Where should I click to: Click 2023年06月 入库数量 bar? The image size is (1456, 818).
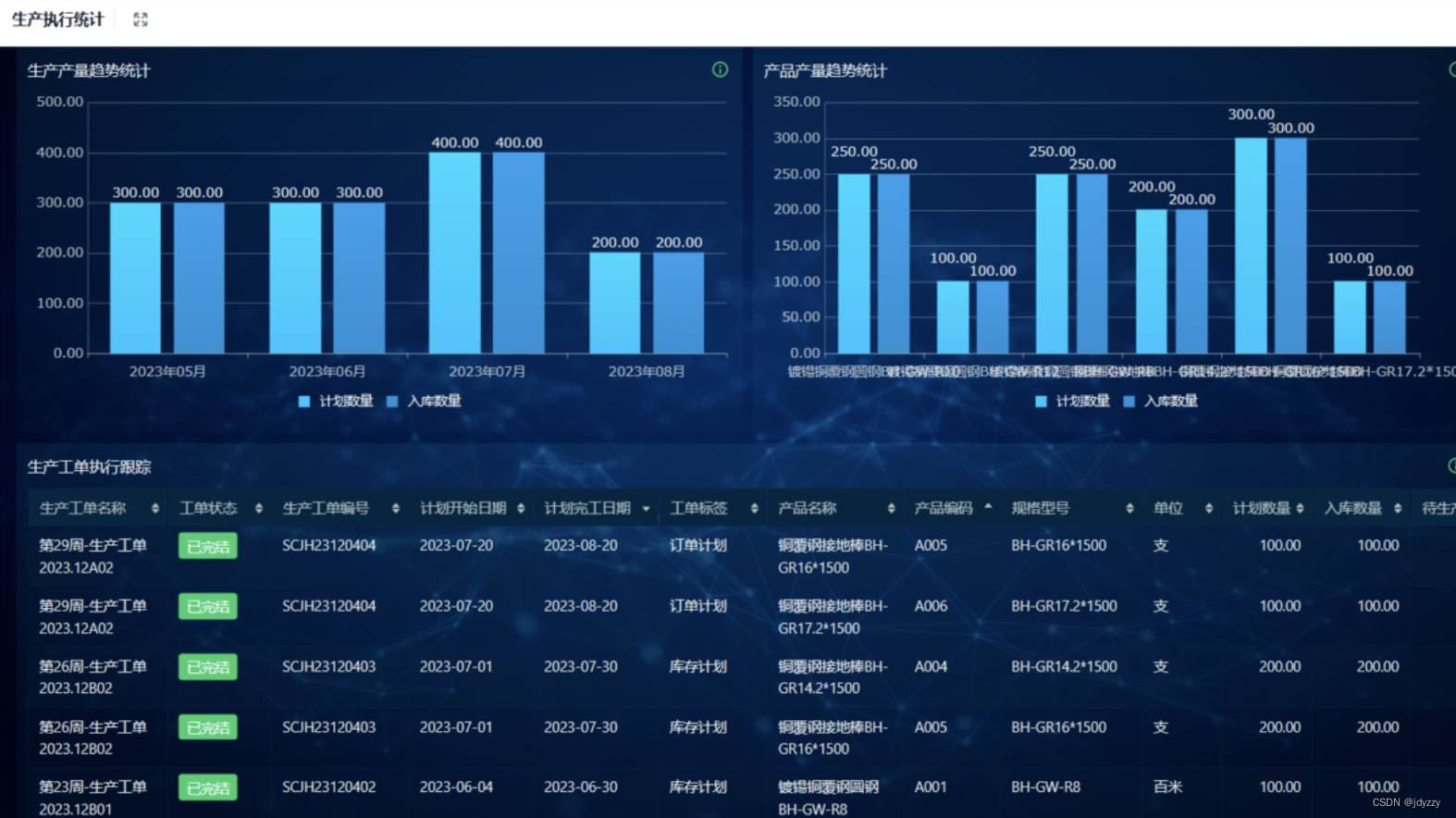pyautogui.click(x=359, y=278)
